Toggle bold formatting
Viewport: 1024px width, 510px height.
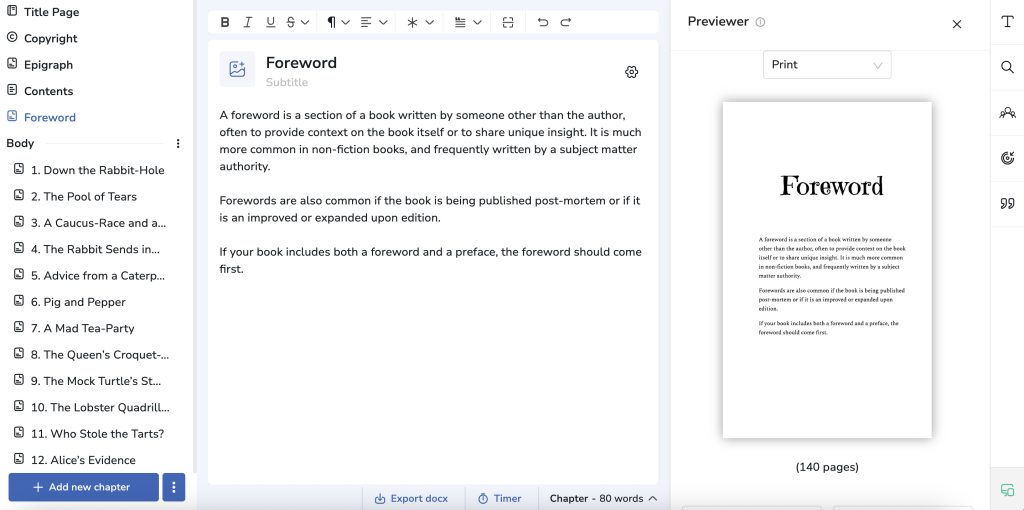tap(225, 22)
